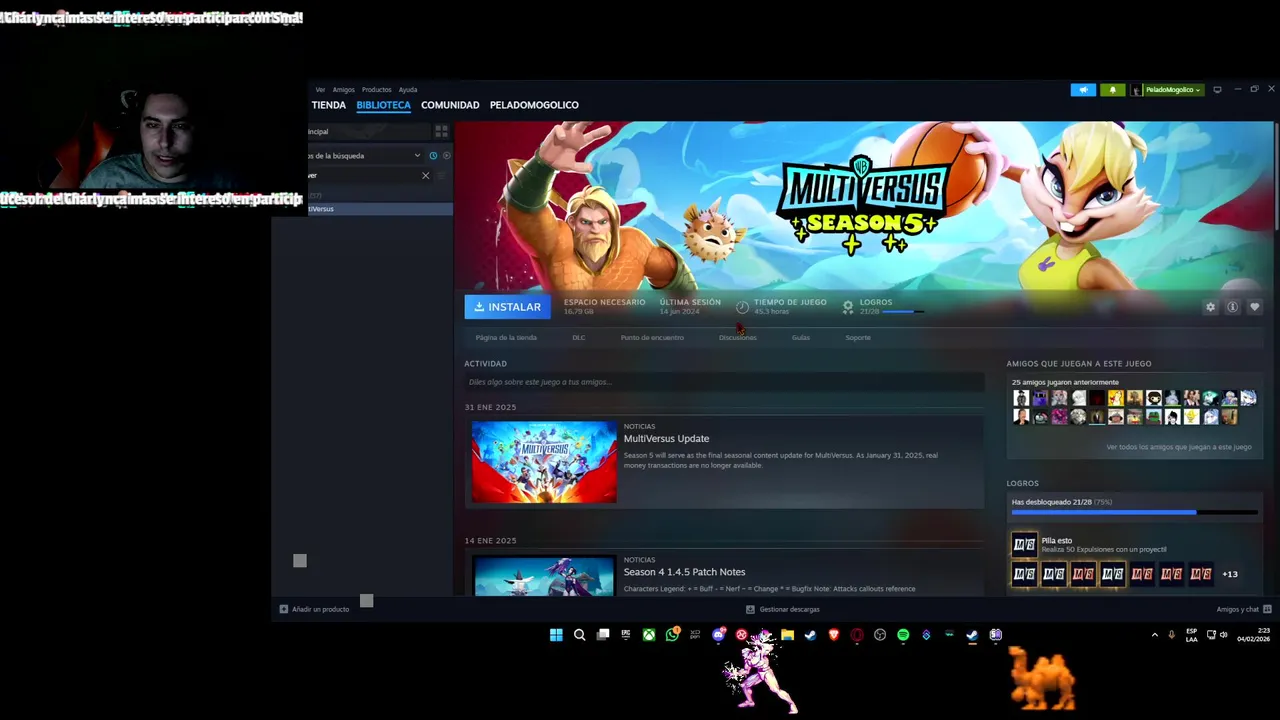Click the plus icon for Añadir un producto
Viewport: 1280px width, 720px height.
tap(284, 609)
